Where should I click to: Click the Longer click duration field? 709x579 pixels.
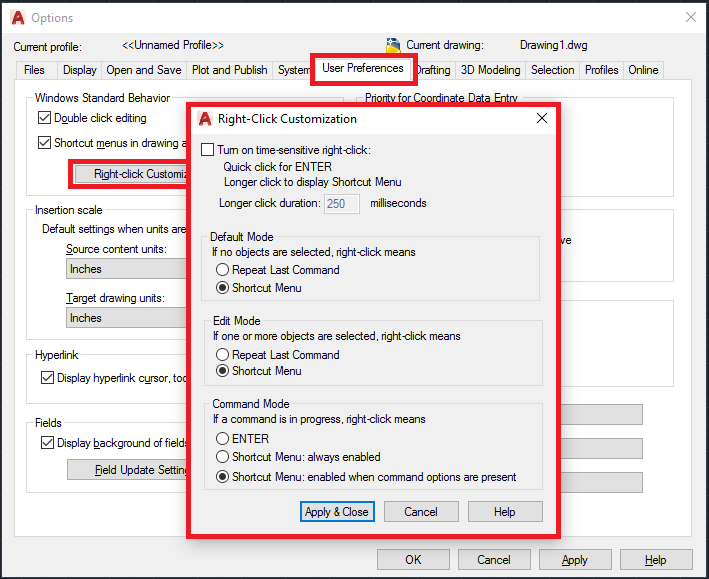click(342, 204)
